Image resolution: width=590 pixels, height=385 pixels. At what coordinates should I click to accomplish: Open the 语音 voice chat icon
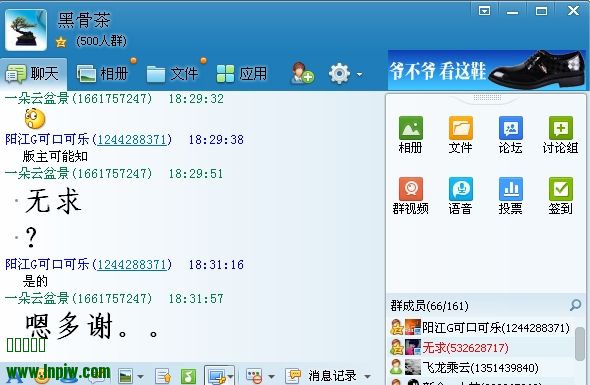[x=461, y=189]
